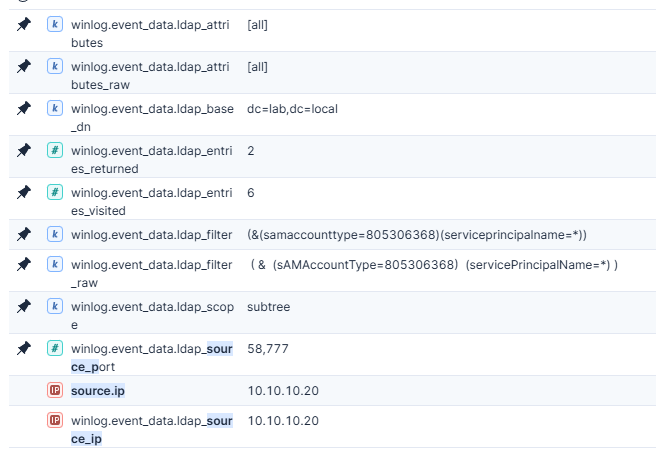Select field name winlog.event_data.ldap_scope

click(x=152, y=315)
